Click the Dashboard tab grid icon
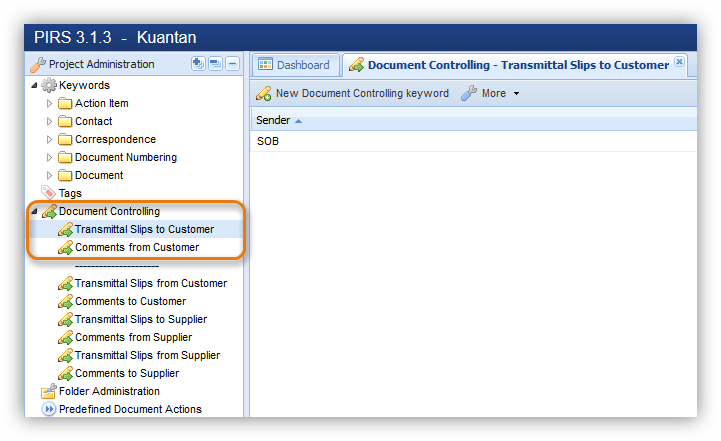This screenshot has height=441, width=721. tap(265, 64)
